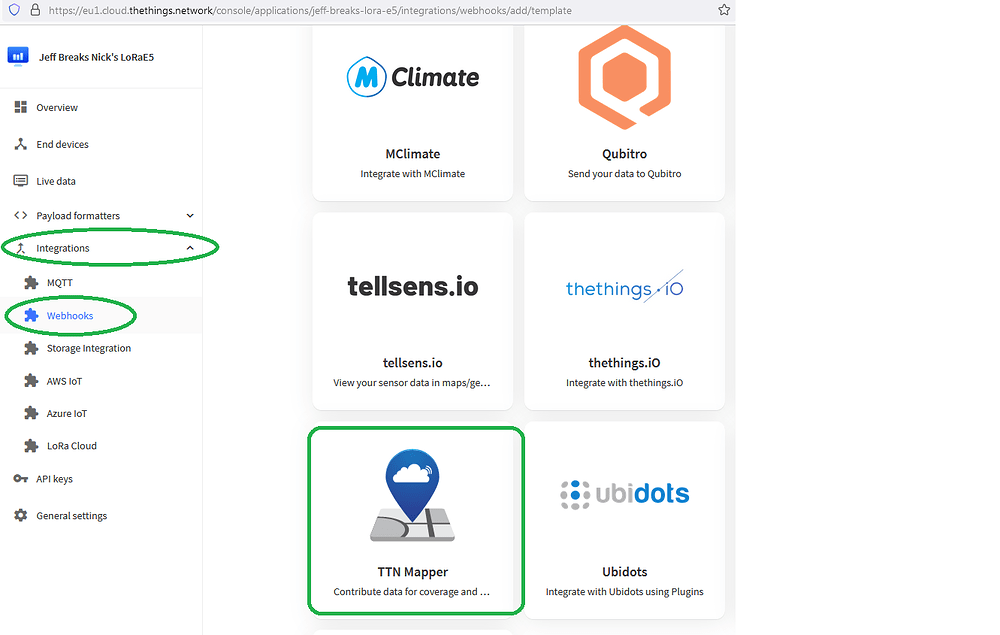Collapse the Integrations section chevron
1000x635 pixels.
[x=190, y=248]
